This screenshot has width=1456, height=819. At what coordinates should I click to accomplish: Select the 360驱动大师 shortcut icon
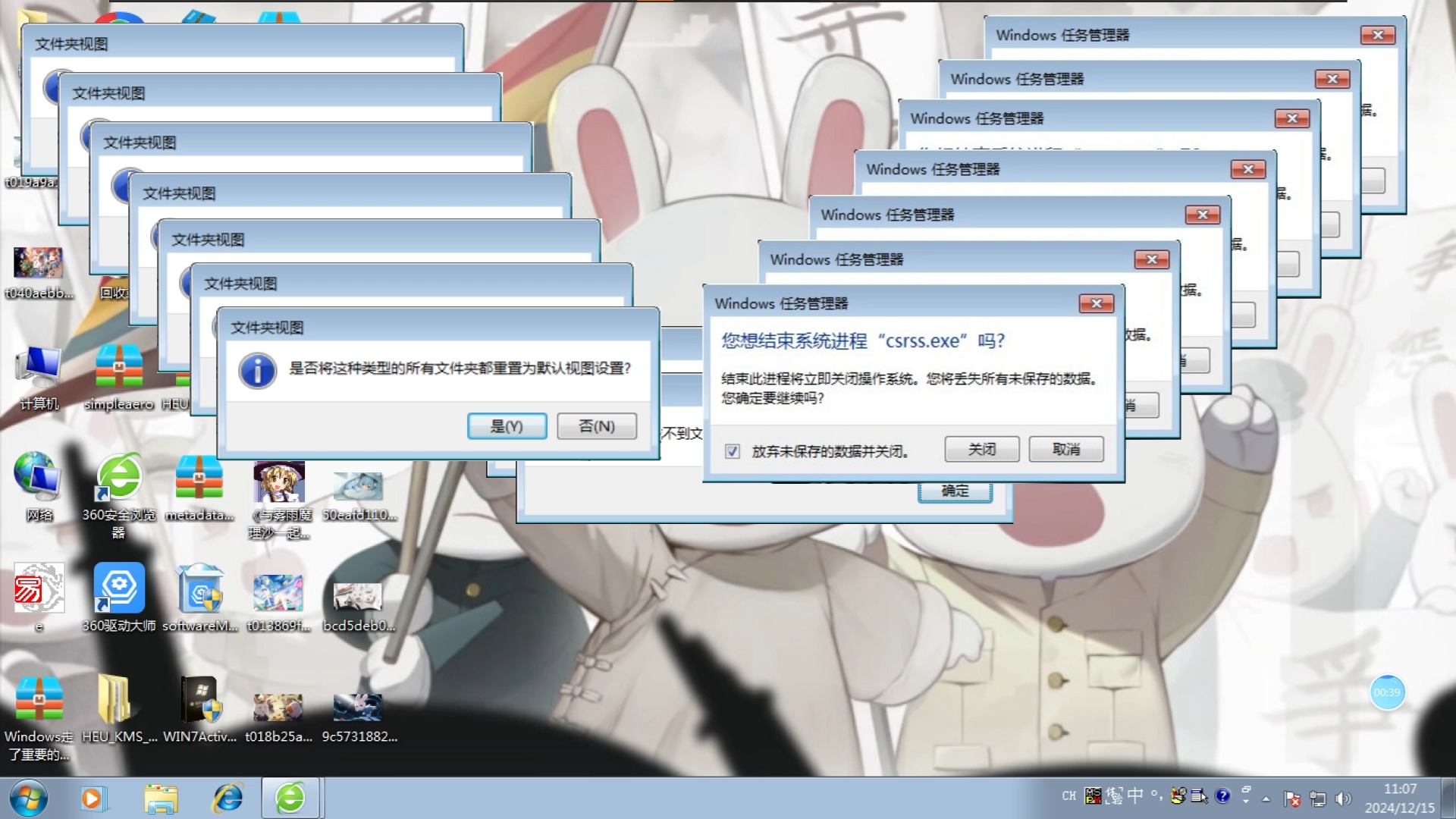click(119, 598)
